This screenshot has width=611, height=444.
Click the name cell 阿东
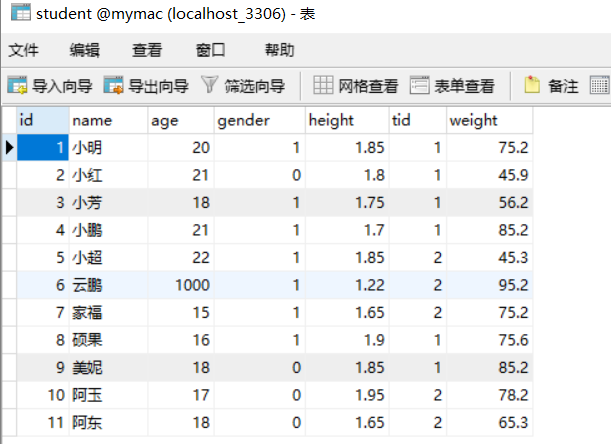pos(109,423)
